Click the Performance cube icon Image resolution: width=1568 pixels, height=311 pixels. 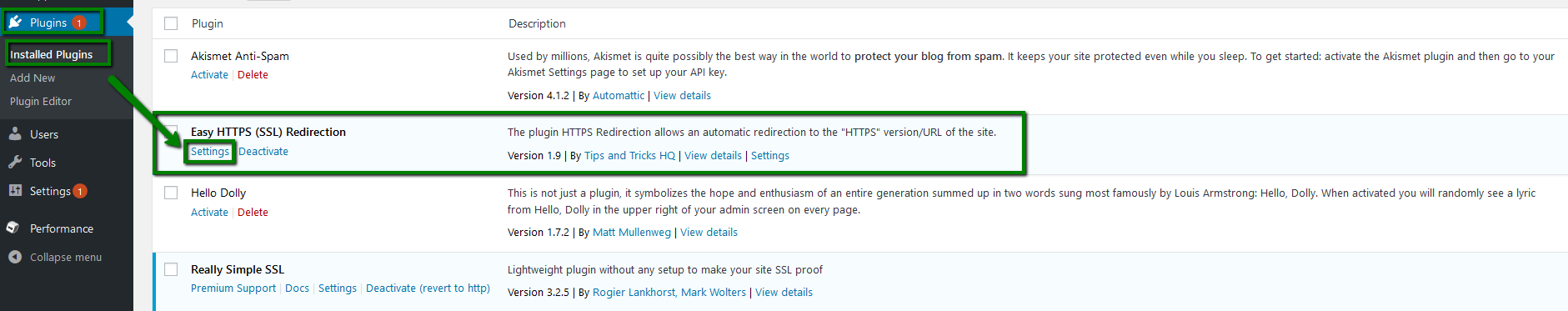click(x=13, y=228)
